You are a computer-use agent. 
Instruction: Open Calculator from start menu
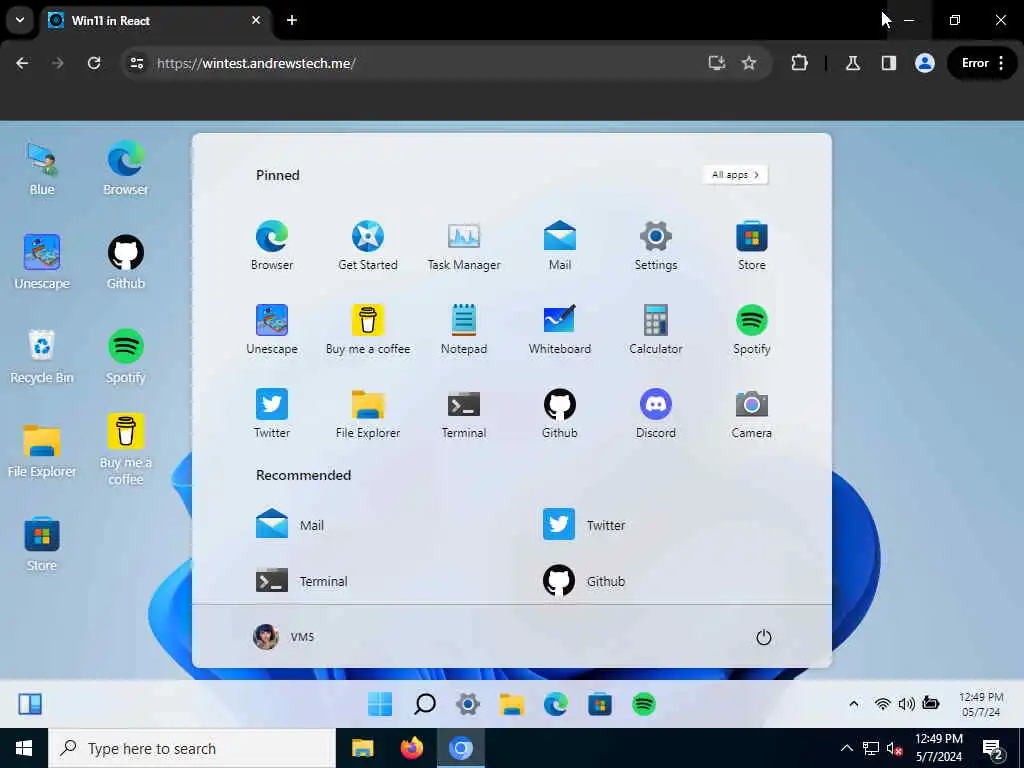pos(656,330)
